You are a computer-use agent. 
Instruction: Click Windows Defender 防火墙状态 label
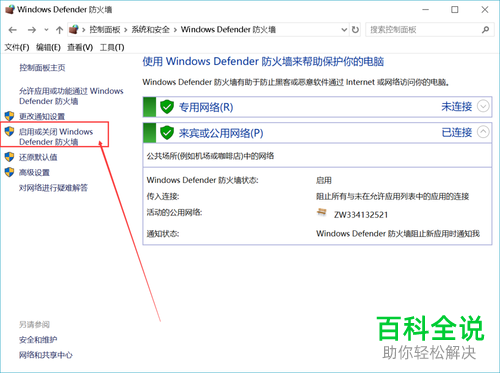click(203, 180)
